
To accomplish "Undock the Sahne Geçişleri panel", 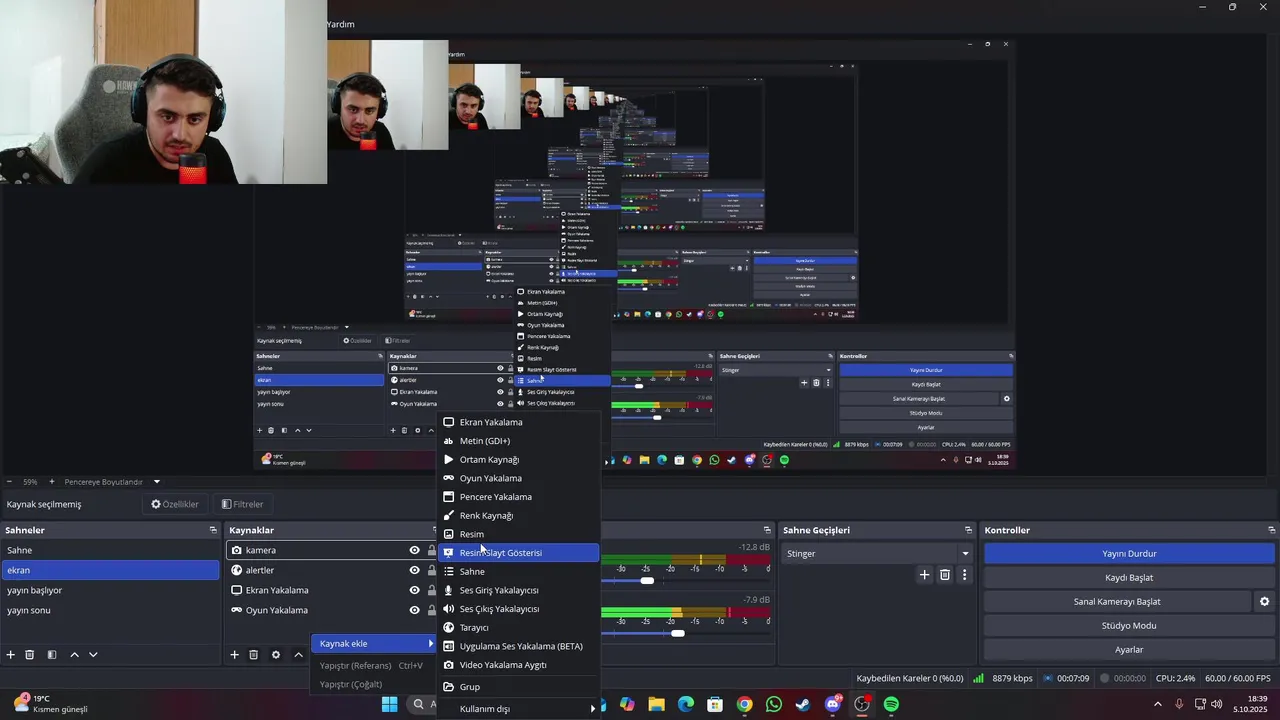I will tap(968, 530).
